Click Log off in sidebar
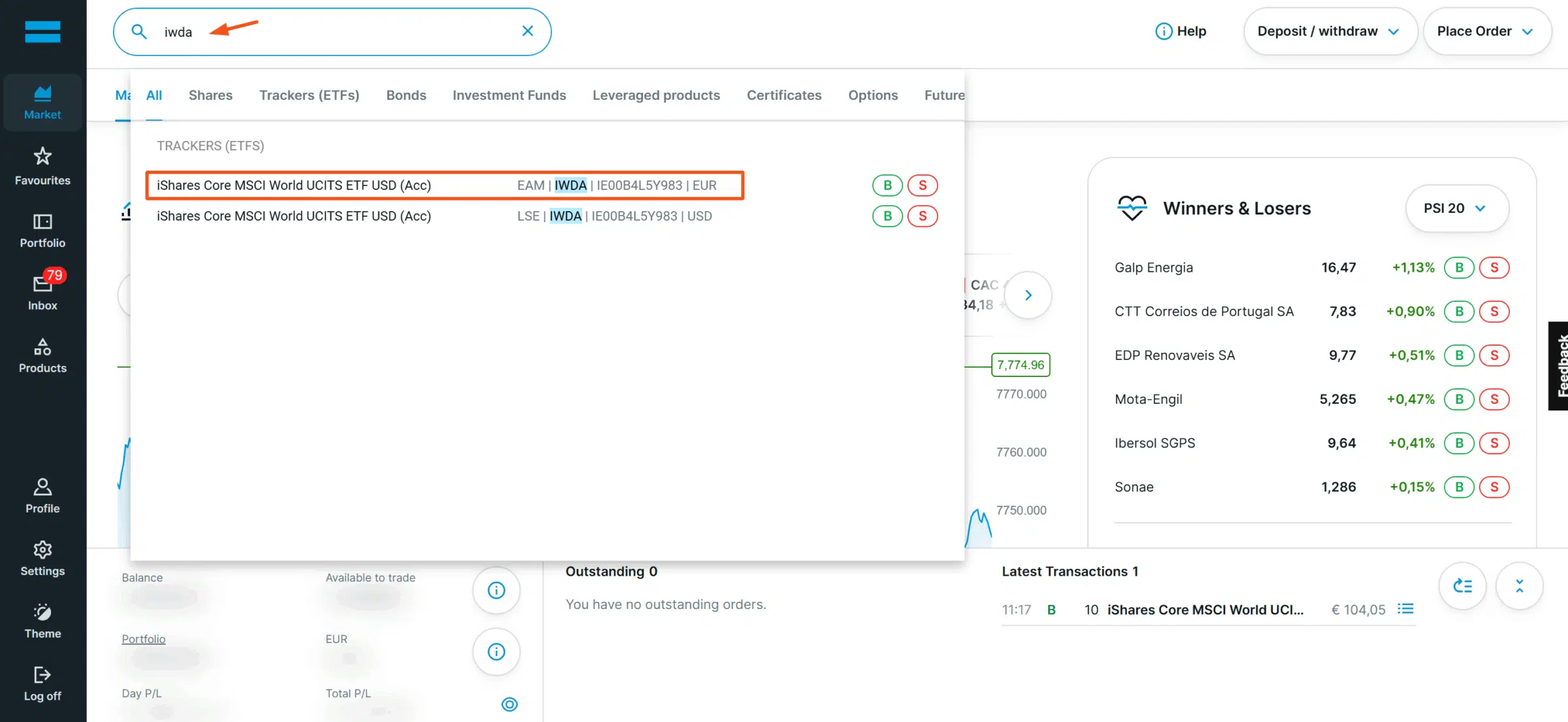The image size is (1568, 722). (x=42, y=683)
